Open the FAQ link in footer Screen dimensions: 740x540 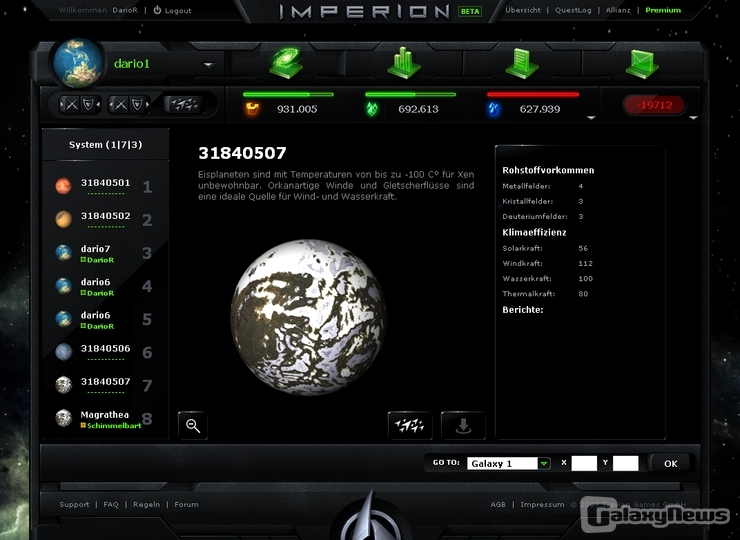[111, 505]
